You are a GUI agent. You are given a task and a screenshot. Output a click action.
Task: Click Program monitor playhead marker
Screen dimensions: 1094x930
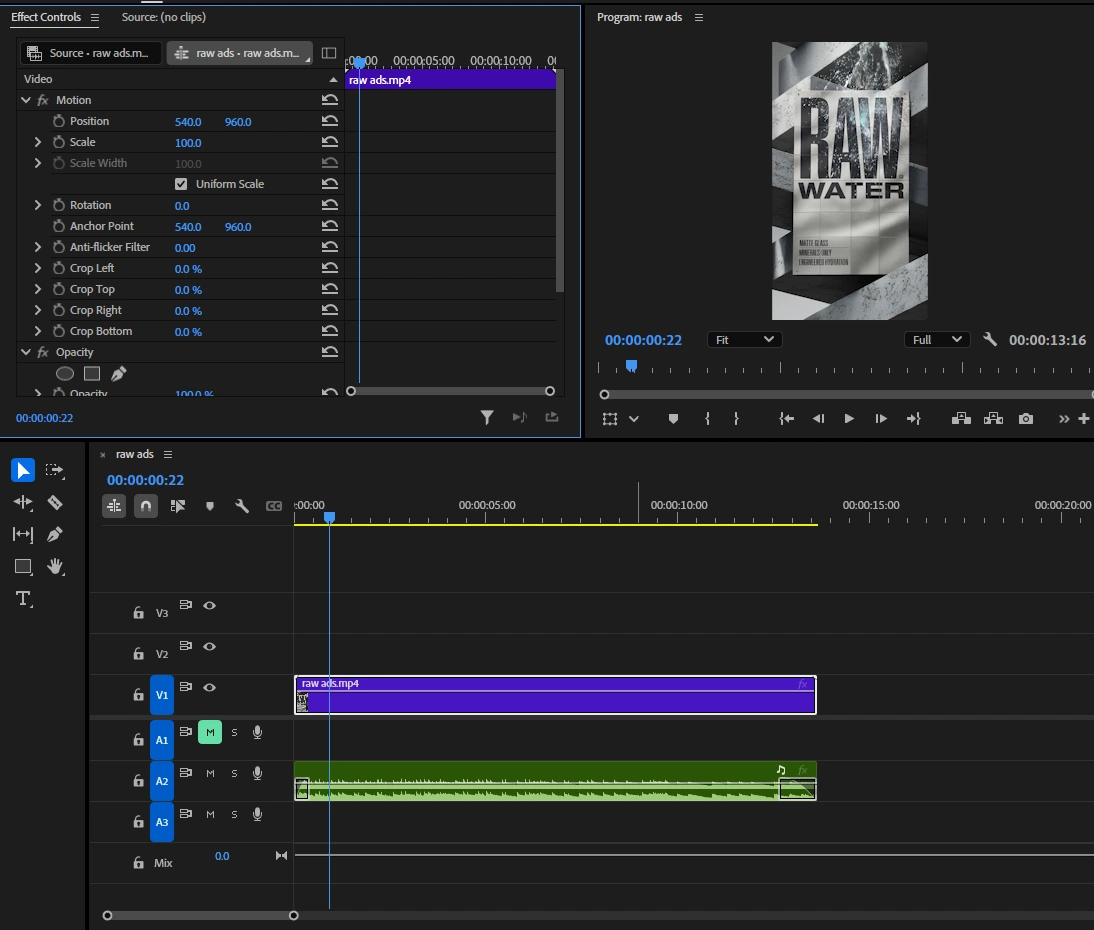pos(631,366)
